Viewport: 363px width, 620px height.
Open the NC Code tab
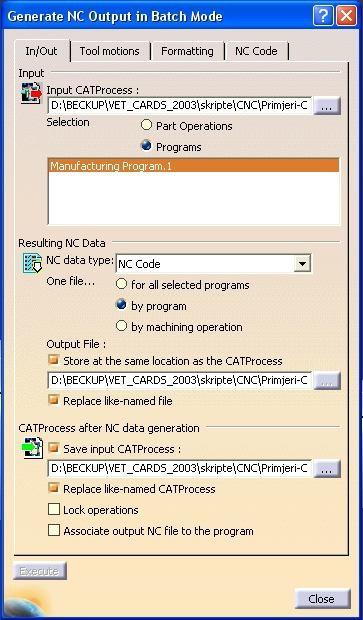[x=256, y=51]
